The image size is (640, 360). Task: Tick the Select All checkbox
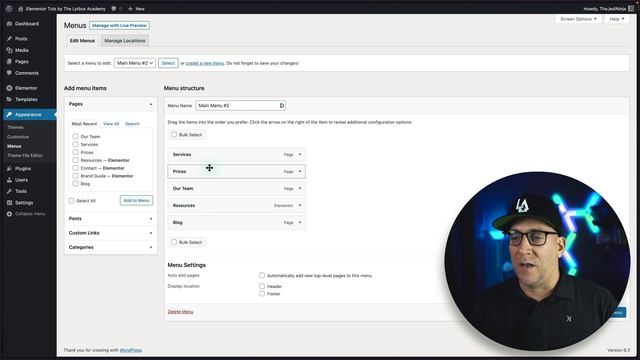[71, 200]
